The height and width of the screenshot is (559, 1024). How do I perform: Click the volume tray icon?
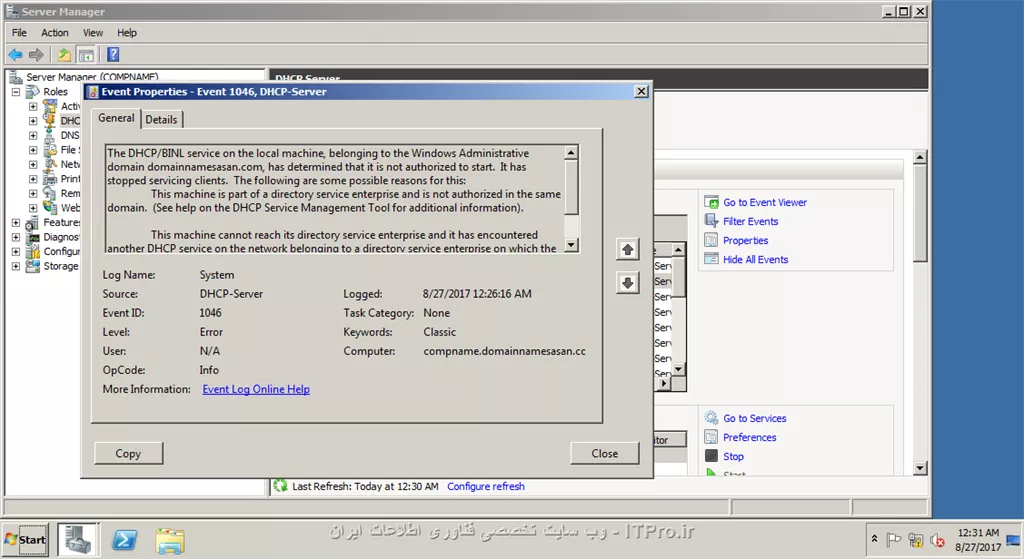point(938,541)
